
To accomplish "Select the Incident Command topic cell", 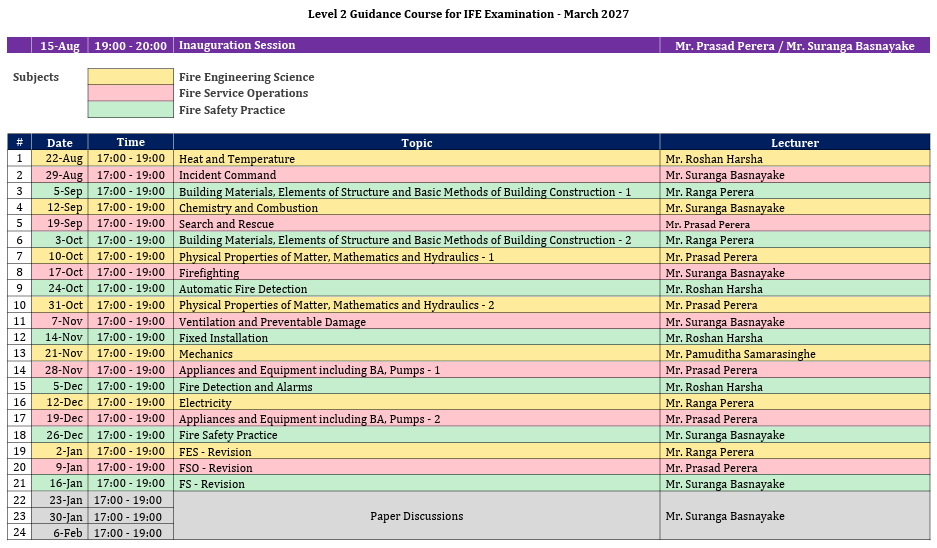I will click(417, 174).
